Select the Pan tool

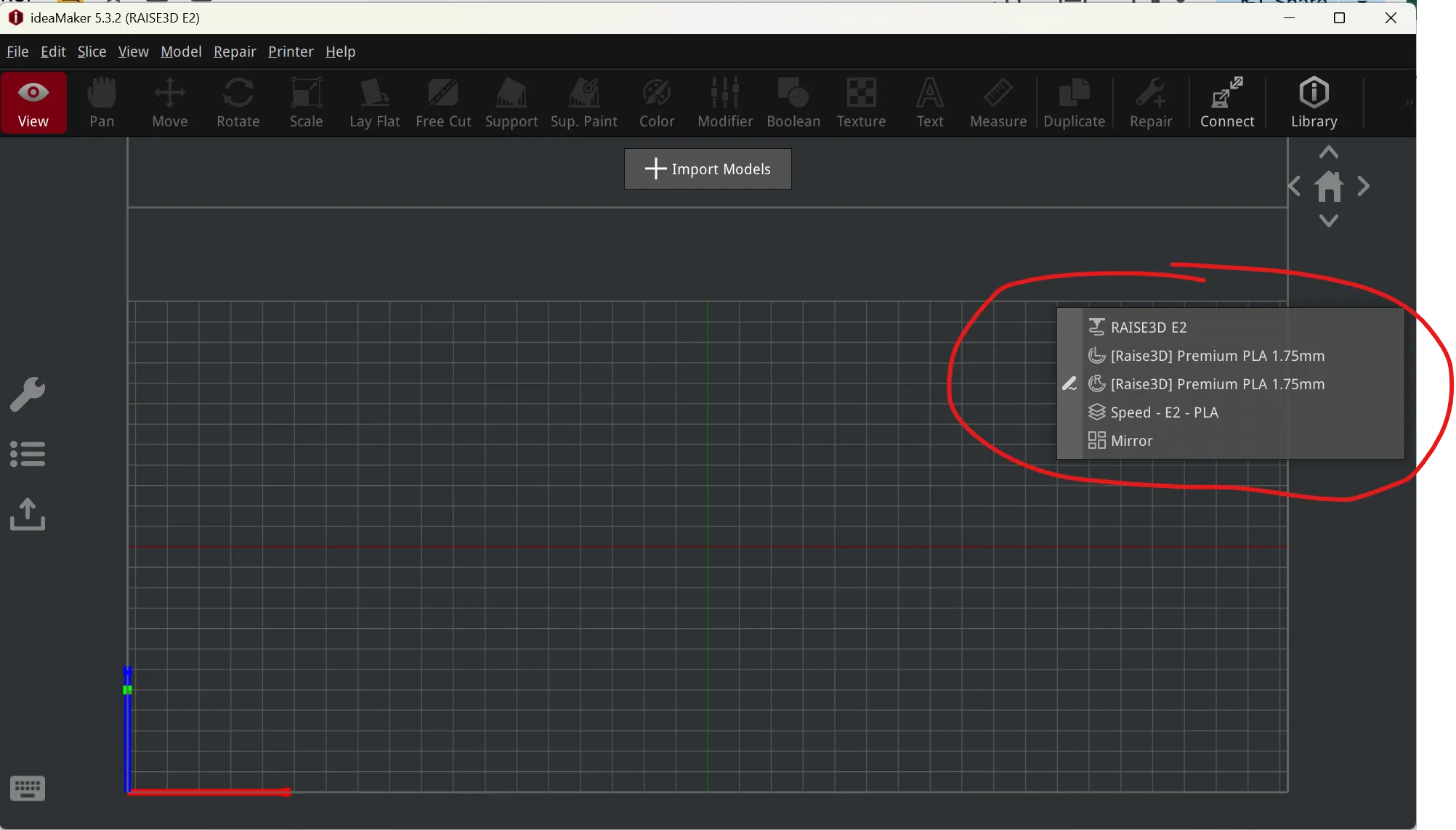tap(102, 102)
